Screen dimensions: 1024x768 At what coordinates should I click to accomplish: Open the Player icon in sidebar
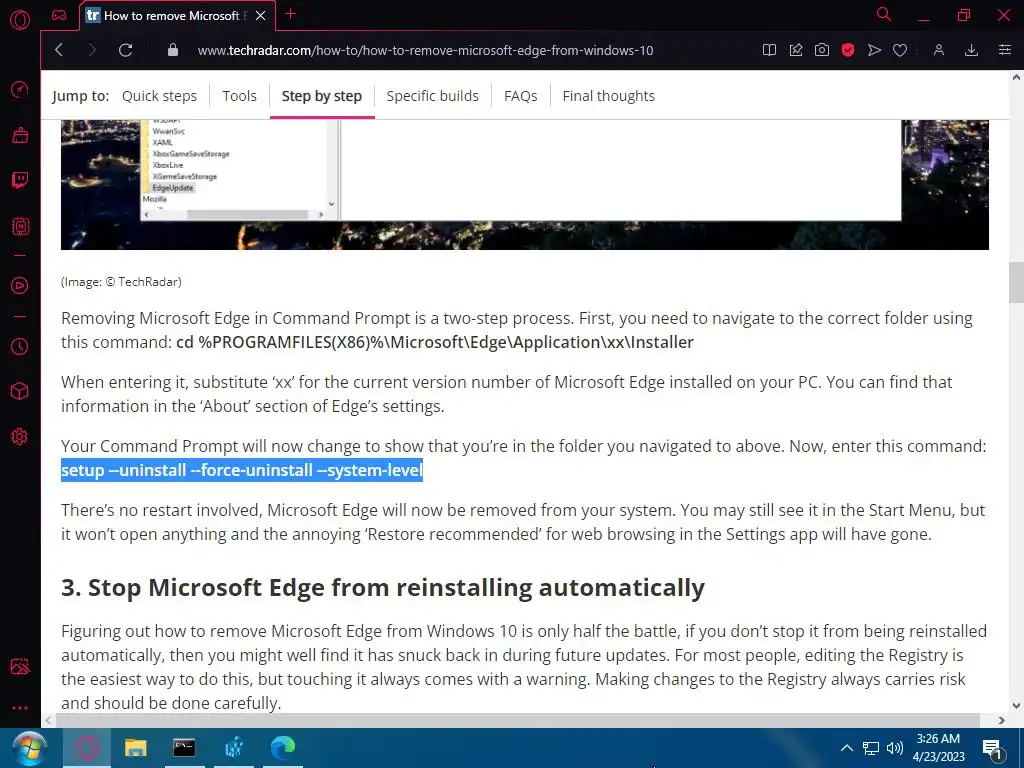(20, 285)
